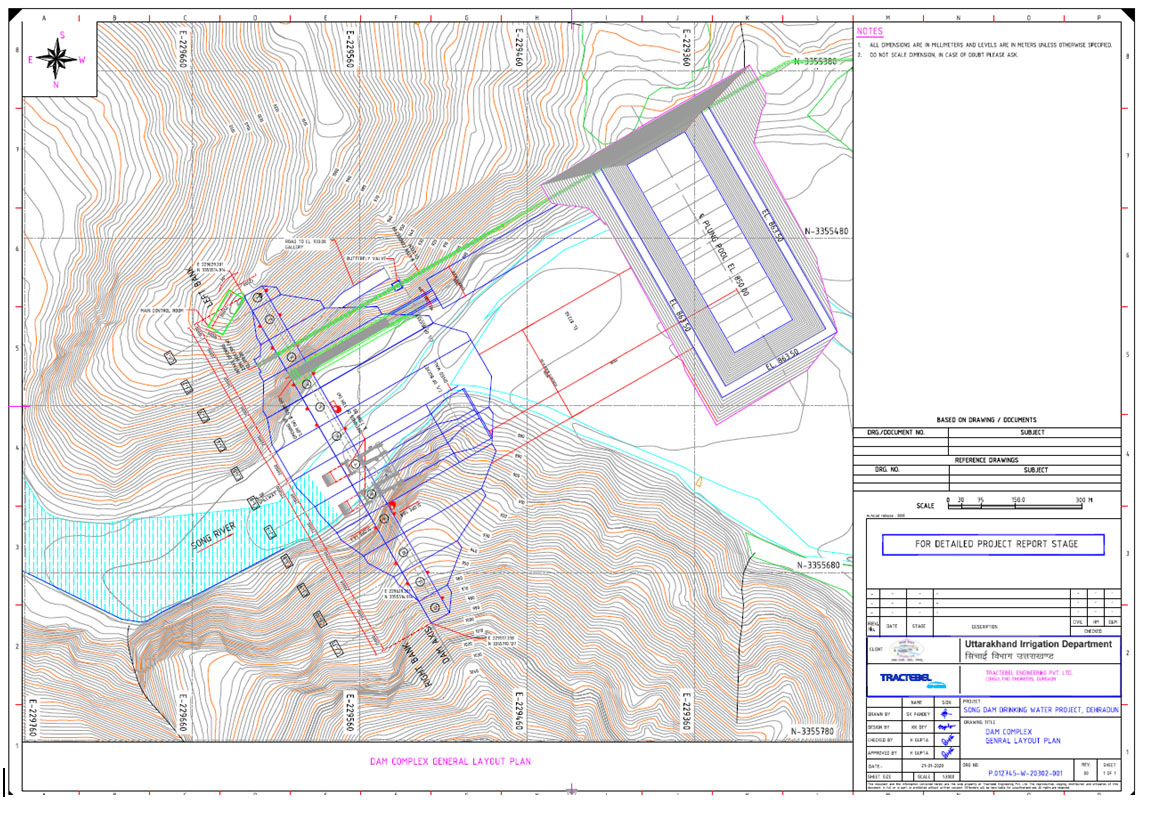Select the REFERENCE DRAWINGS table header

tap(985, 459)
